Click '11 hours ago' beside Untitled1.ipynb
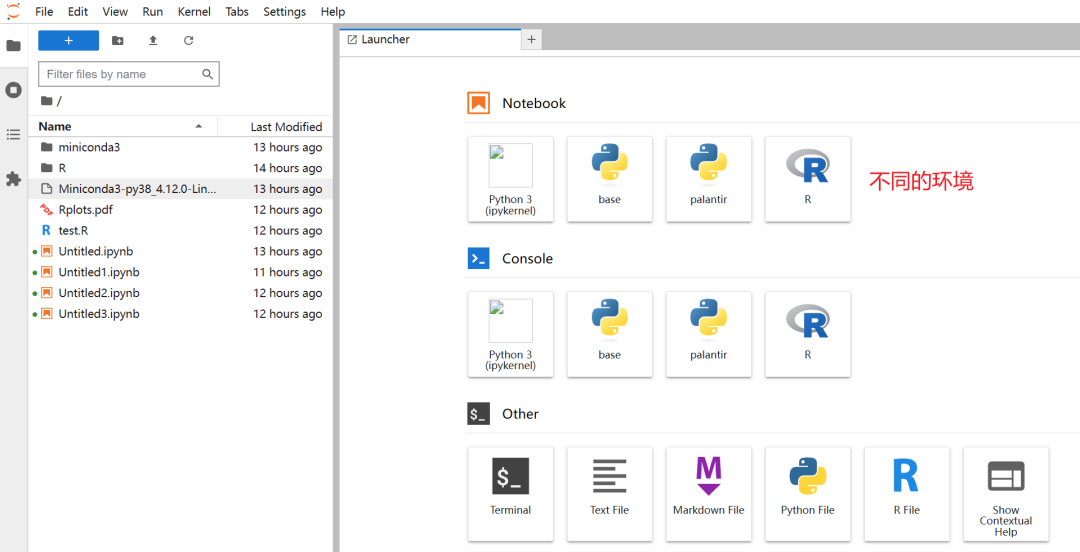Image resolution: width=1080 pixels, height=552 pixels. (x=288, y=272)
